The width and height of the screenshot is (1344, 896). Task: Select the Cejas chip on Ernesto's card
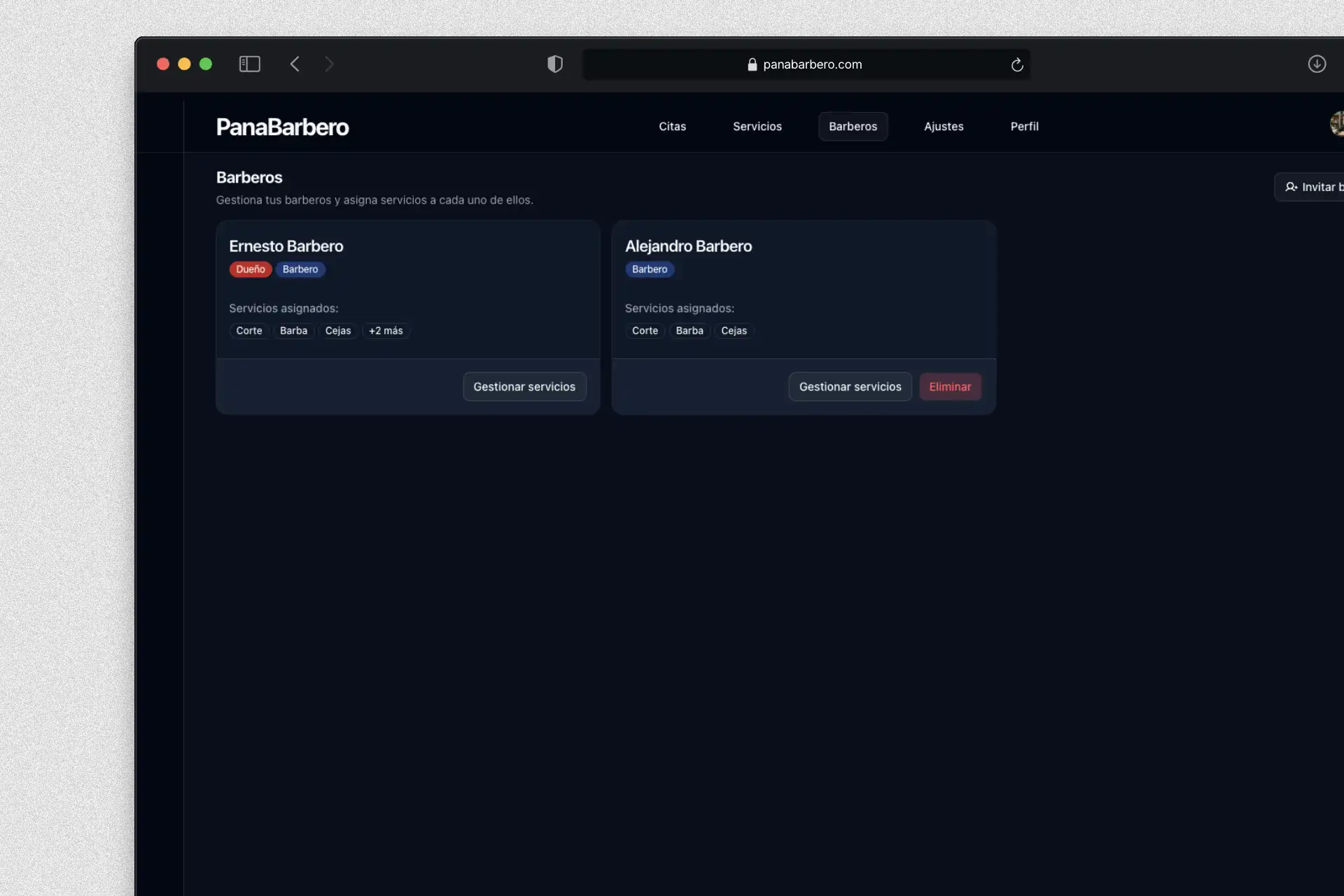pos(338,330)
